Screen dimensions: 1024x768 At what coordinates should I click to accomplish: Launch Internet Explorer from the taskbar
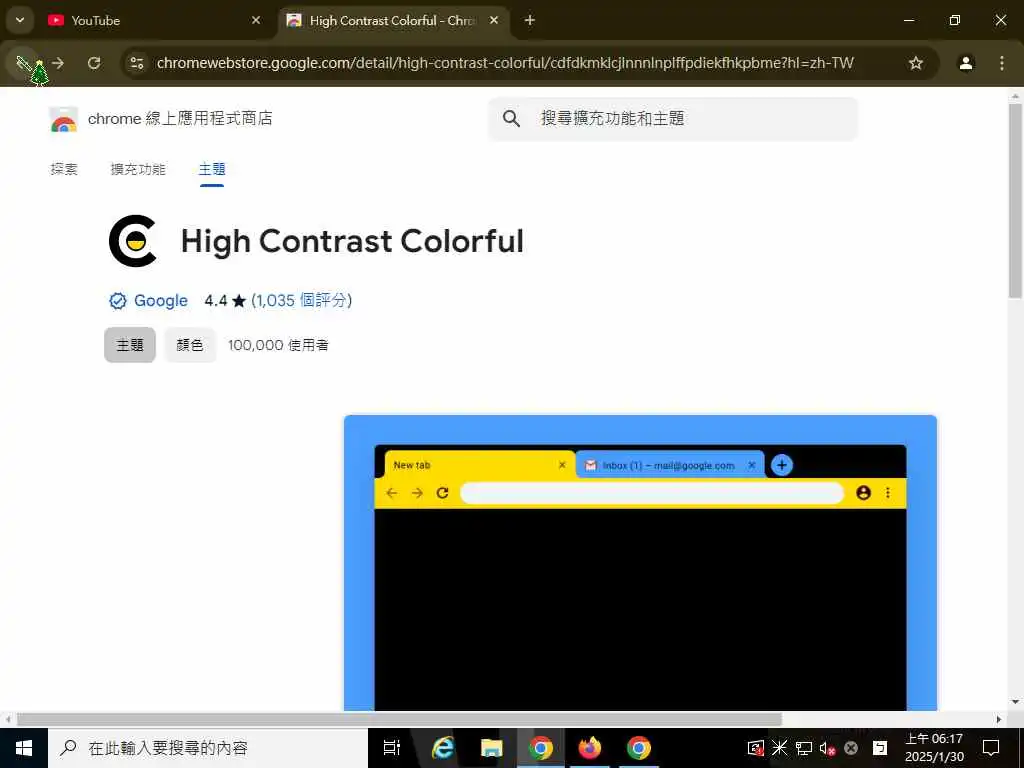coord(442,748)
